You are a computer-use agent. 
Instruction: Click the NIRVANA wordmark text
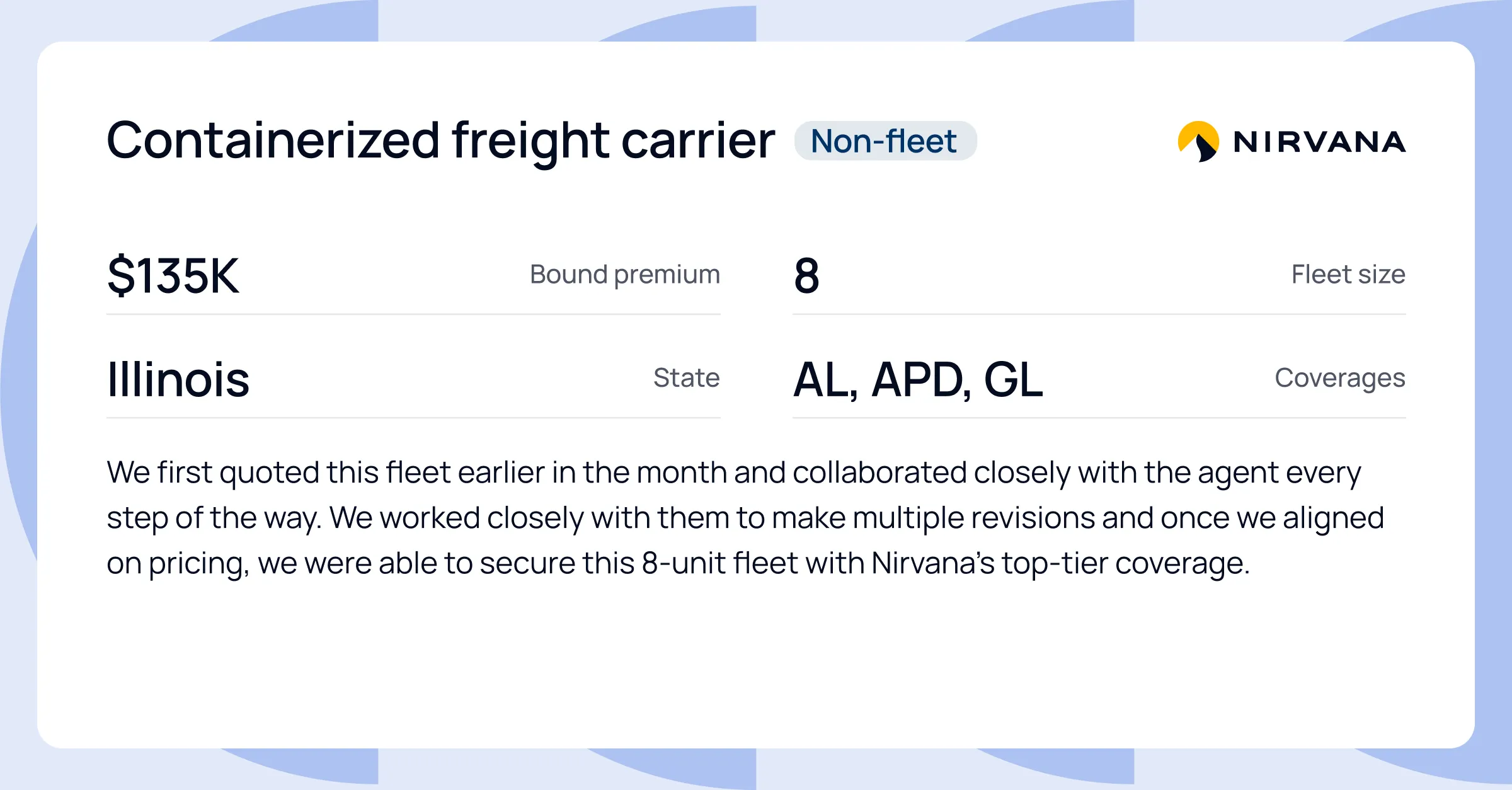pyautogui.click(x=1319, y=142)
